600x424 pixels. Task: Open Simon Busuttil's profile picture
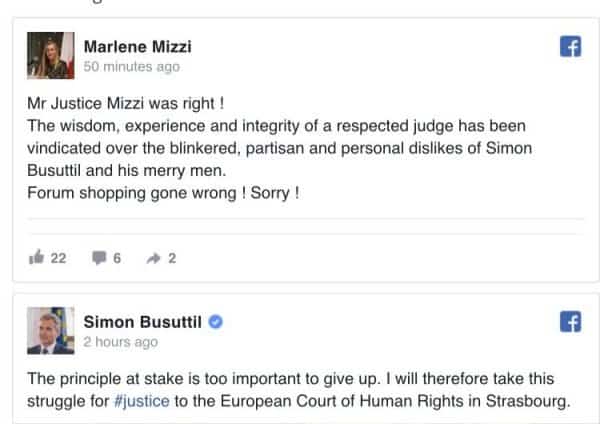[49, 330]
